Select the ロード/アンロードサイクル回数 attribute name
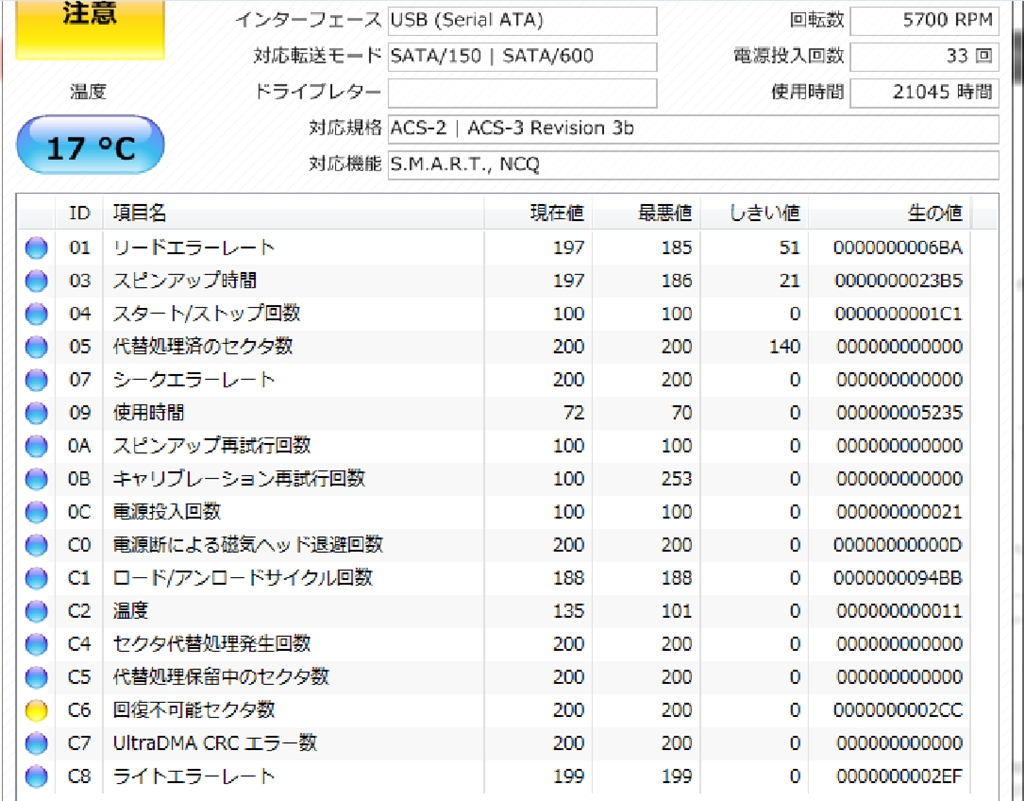Viewport: 1024px width, 801px height. coord(242,578)
